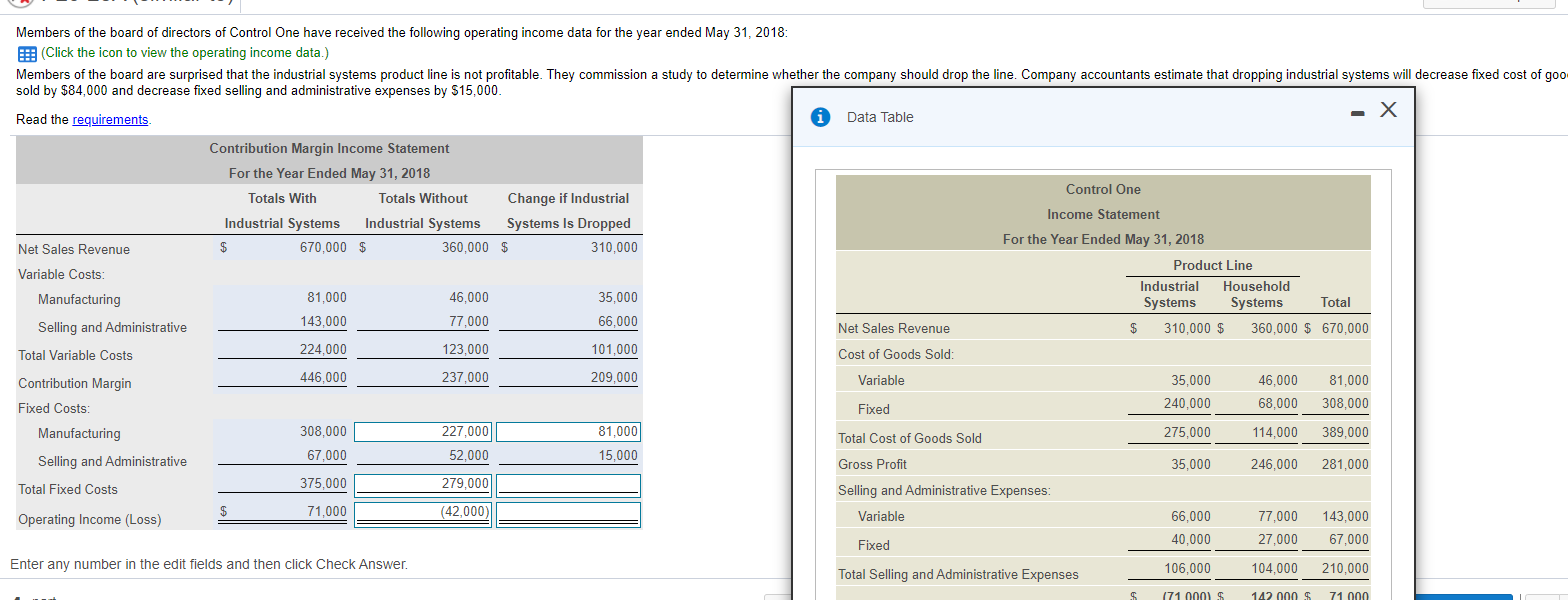Click Total Variable Costs value 224,000
1568x600 pixels.
tap(323, 349)
